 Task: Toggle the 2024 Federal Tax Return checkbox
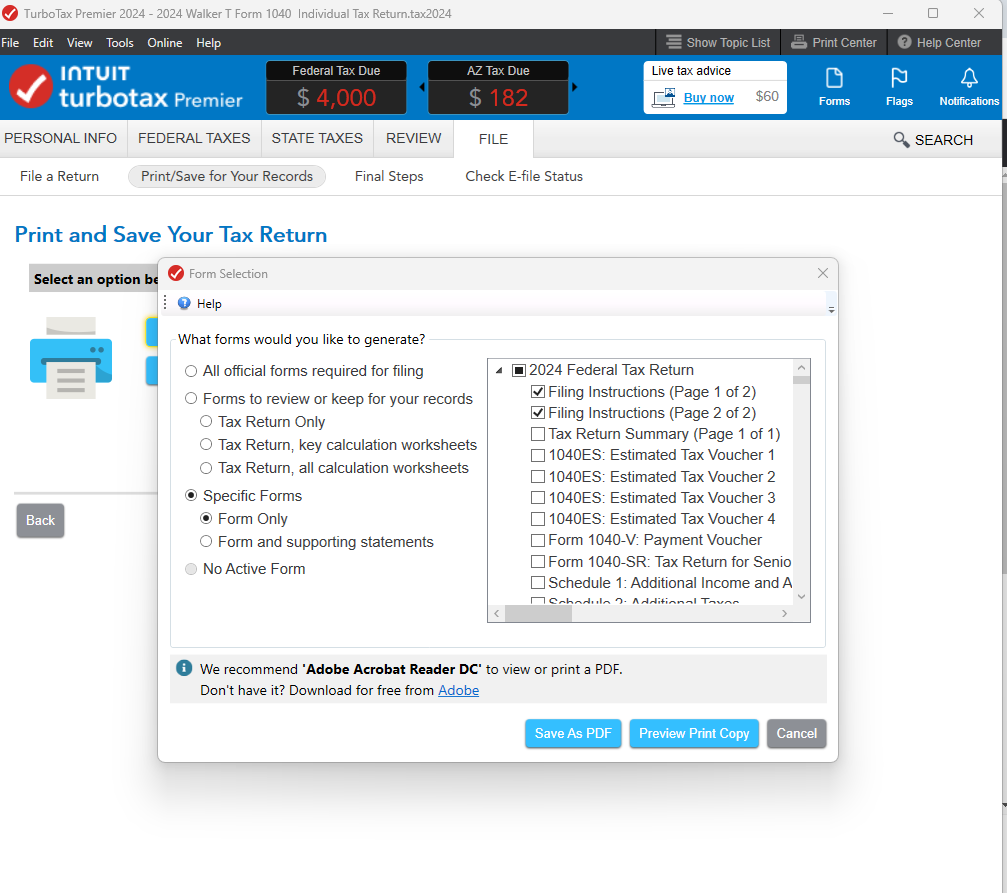coord(519,370)
